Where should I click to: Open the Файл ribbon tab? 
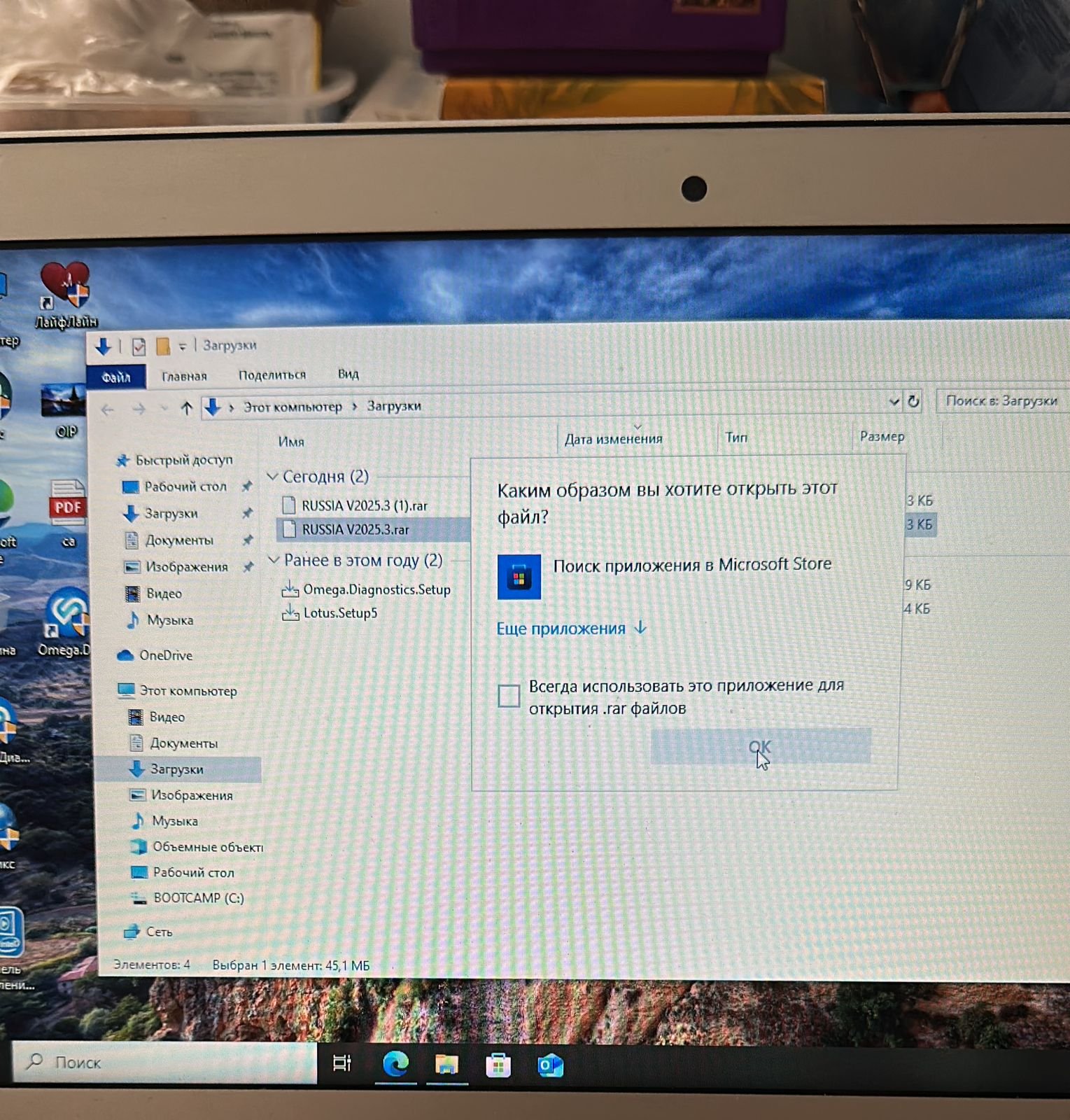[116, 377]
